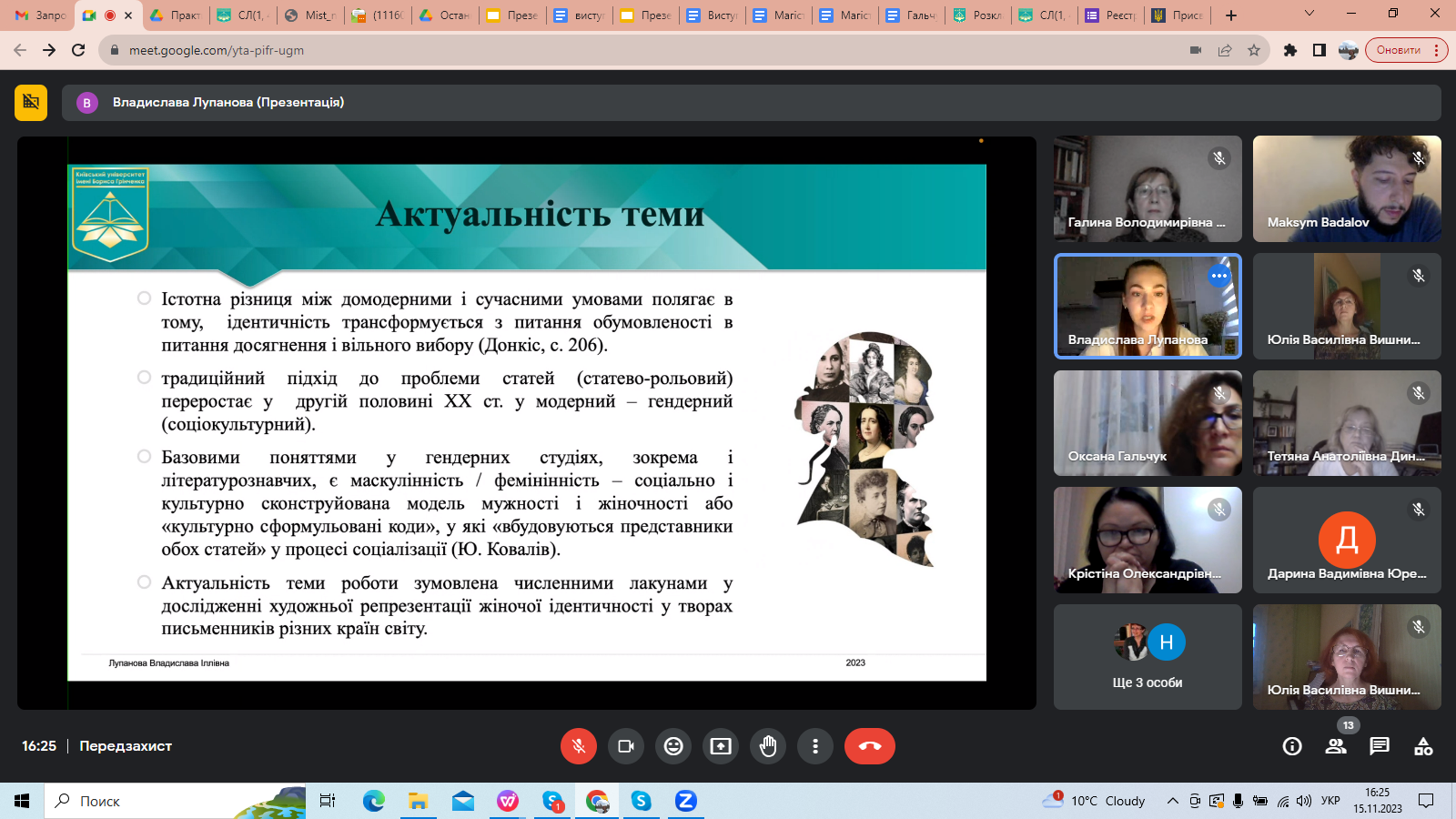Switch to the 'Реєстр' browser tab
1456x819 pixels.
(1111, 15)
